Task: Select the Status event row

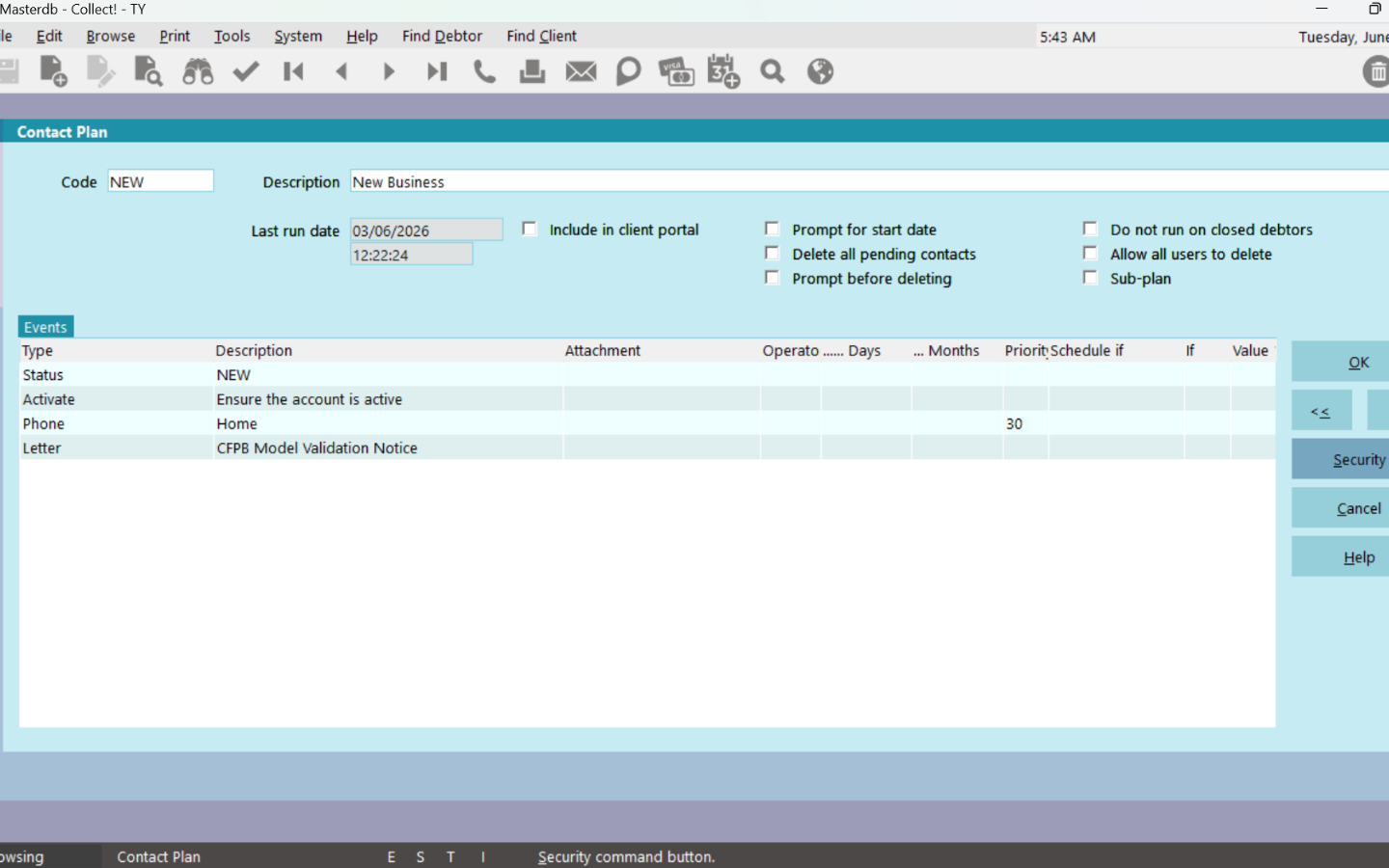Action: 647,375
